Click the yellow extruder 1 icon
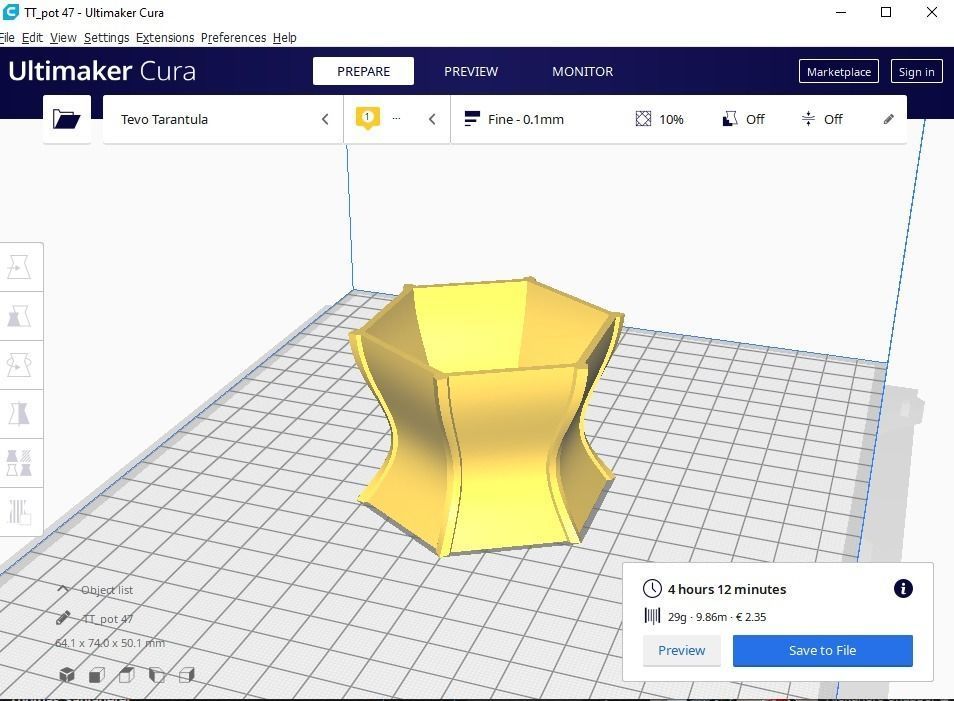This screenshot has width=954, height=701. pos(367,118)
